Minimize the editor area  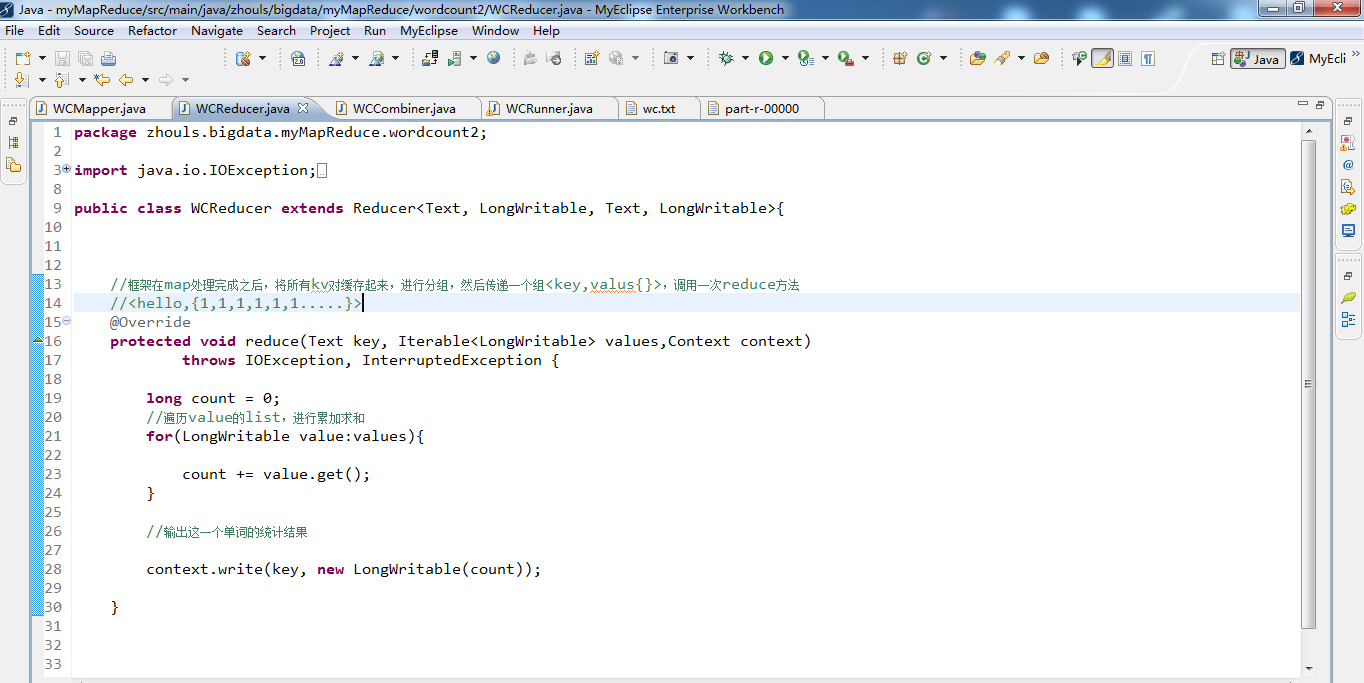(x=1302, y=104)
